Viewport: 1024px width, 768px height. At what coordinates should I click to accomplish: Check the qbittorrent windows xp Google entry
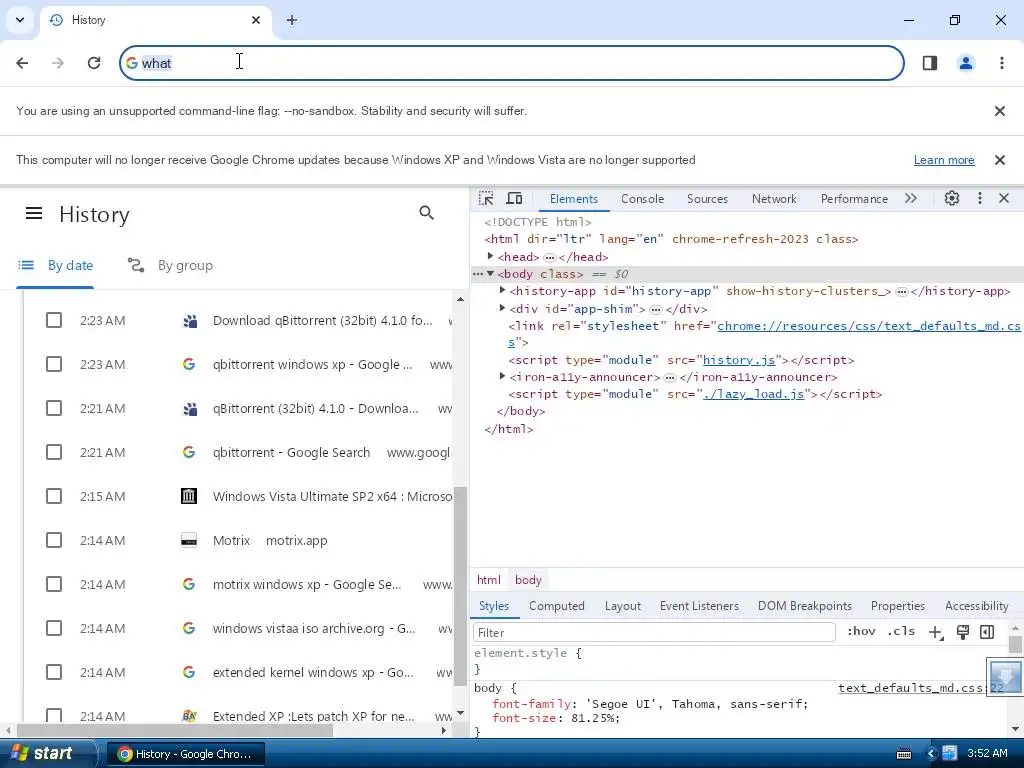click(54, 364)
